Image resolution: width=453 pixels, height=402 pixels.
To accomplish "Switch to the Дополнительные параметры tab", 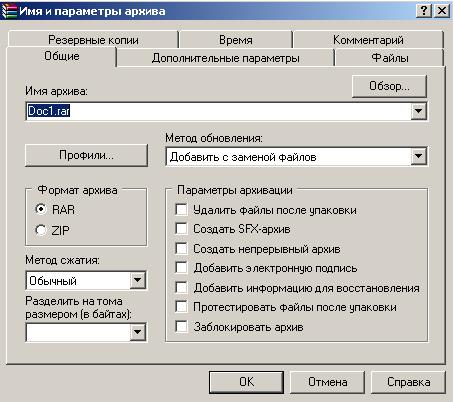I will click(225, 58).
